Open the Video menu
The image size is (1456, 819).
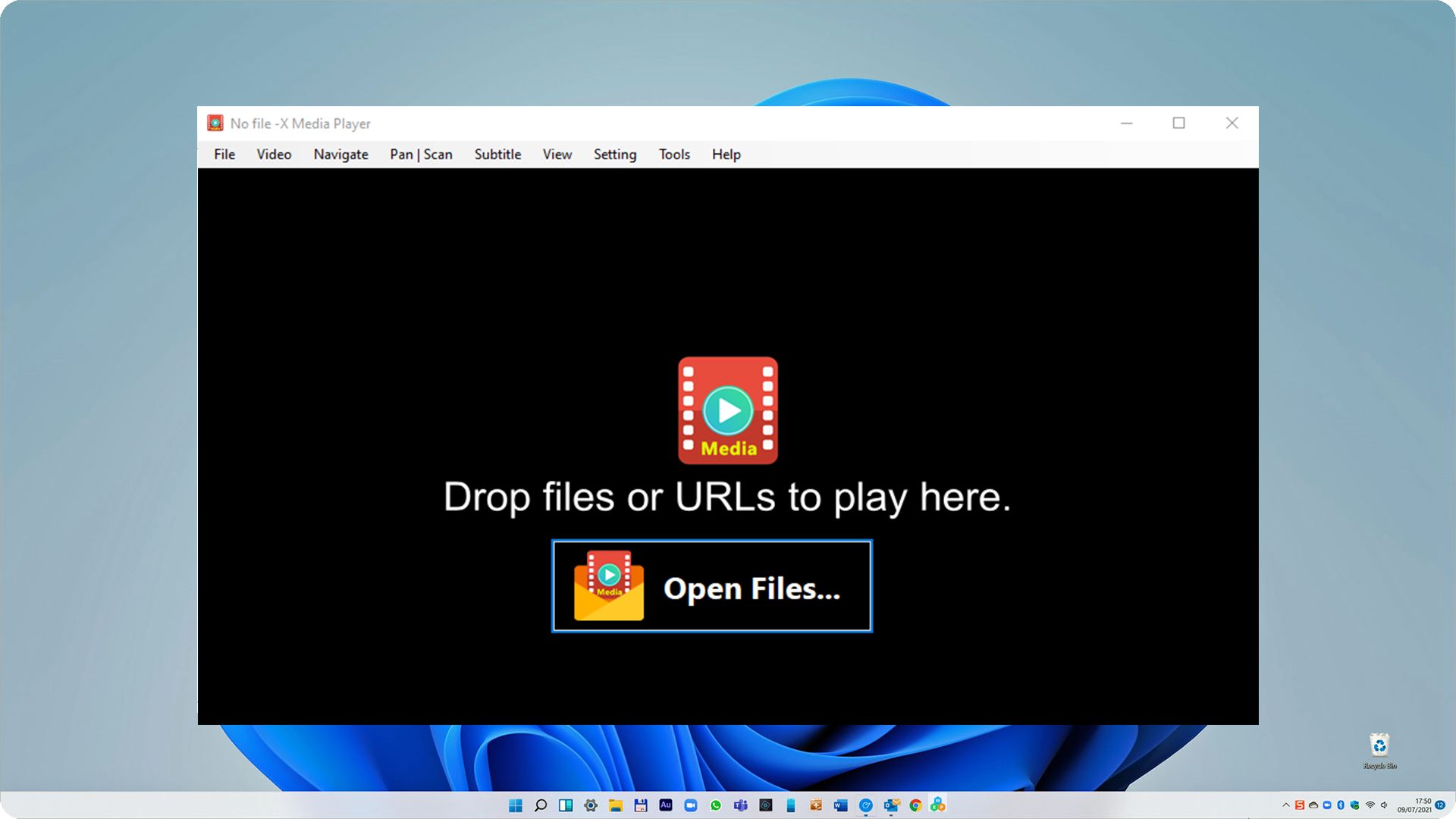click(274, 154)
